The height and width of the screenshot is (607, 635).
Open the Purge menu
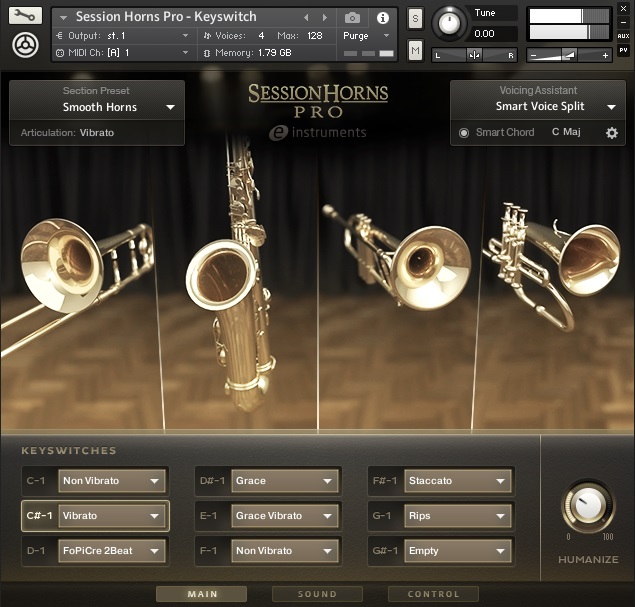coord(368,36)
